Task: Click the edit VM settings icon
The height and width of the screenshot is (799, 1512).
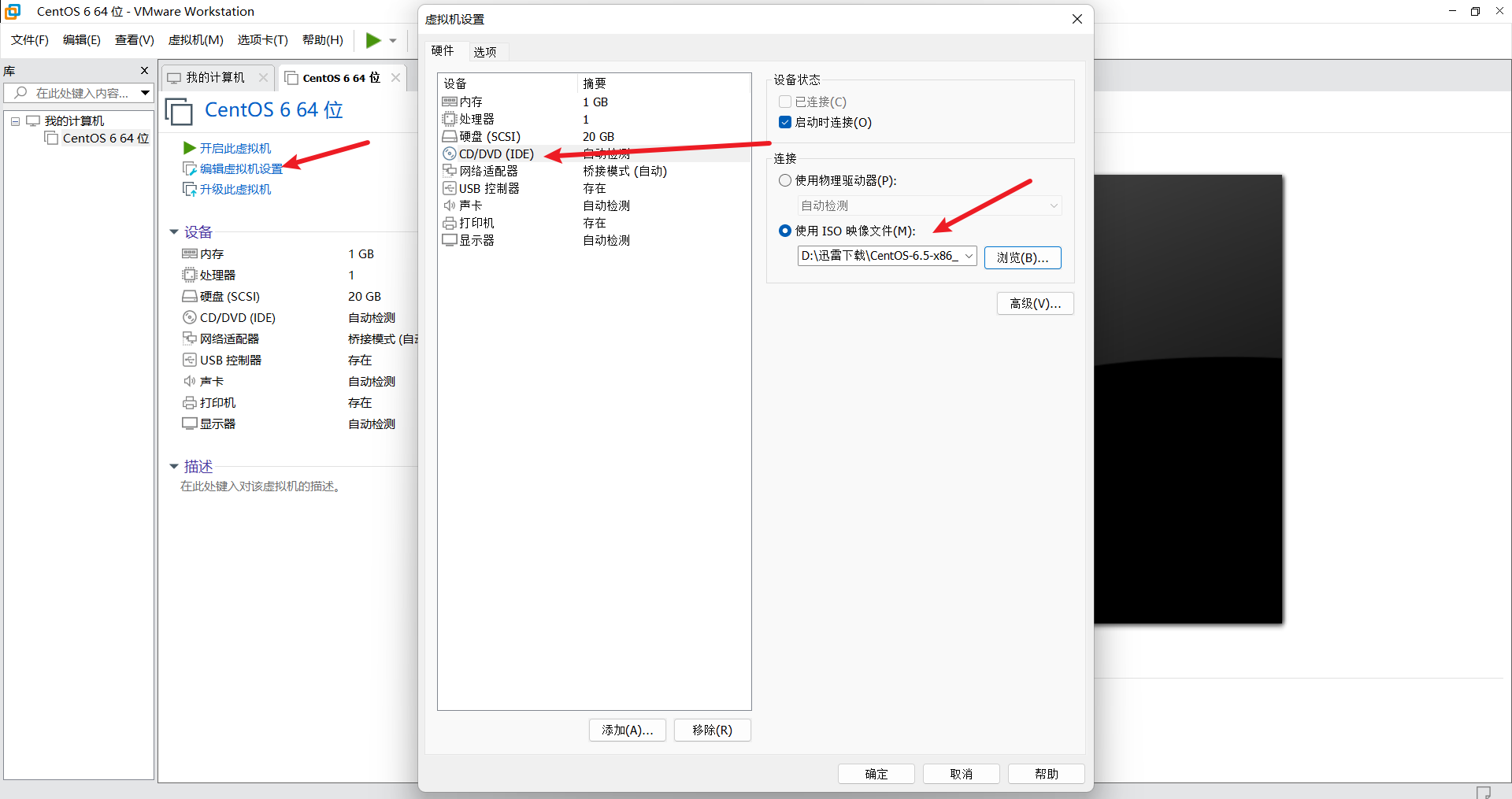Action: (x=190, y=168)
